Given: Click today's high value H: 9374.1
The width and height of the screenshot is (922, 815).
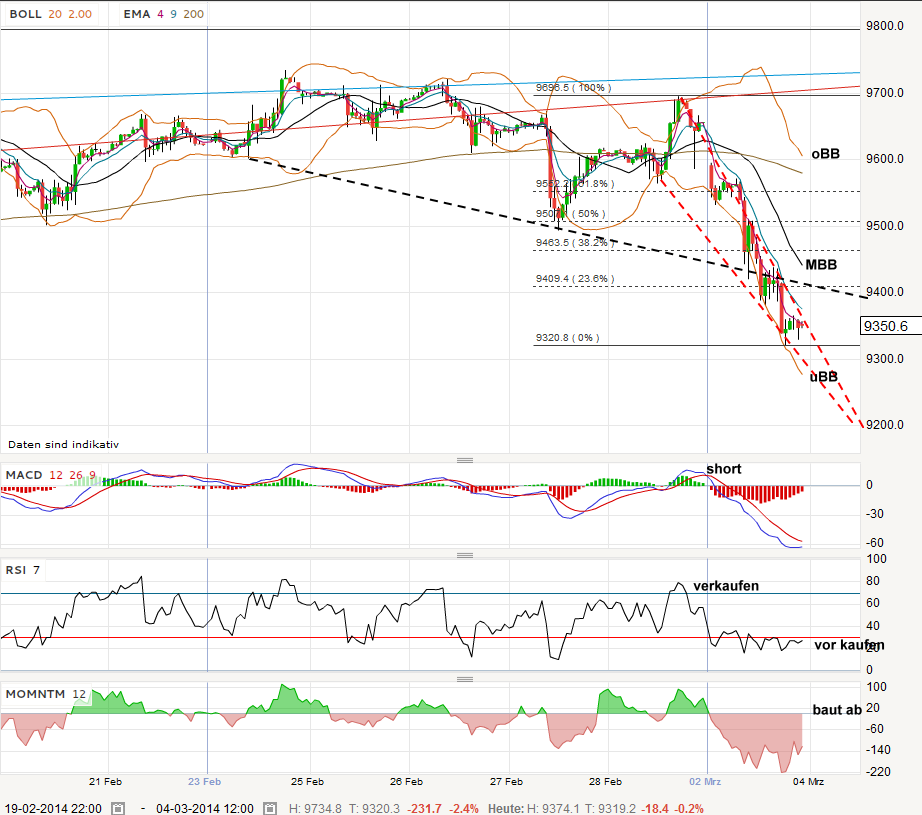Looking at the screenshot, I should click(553, 809).
